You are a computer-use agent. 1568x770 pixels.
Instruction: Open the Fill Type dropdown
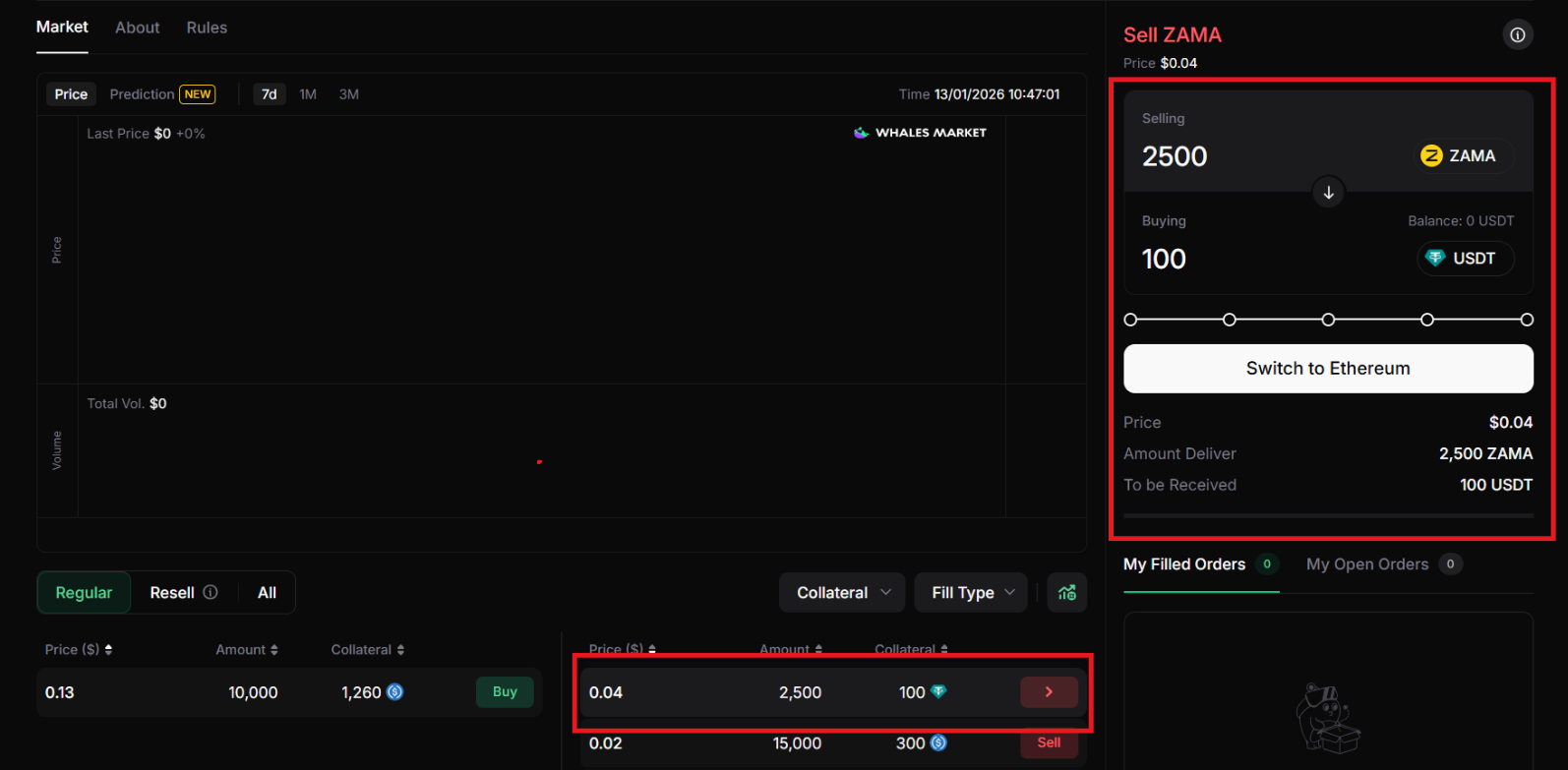coord(972,592)
